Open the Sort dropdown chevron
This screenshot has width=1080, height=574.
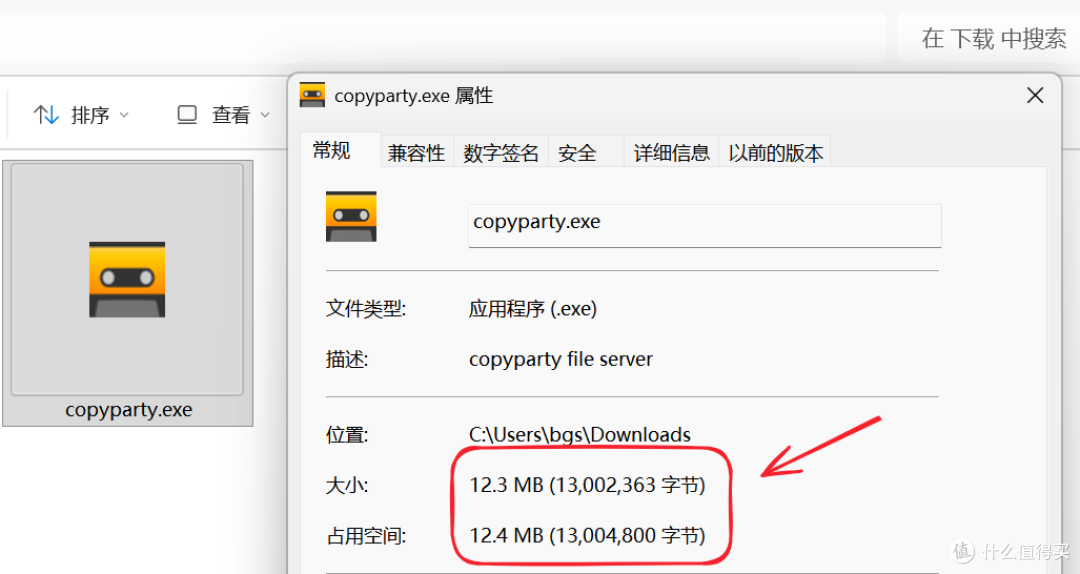(124, 115)
